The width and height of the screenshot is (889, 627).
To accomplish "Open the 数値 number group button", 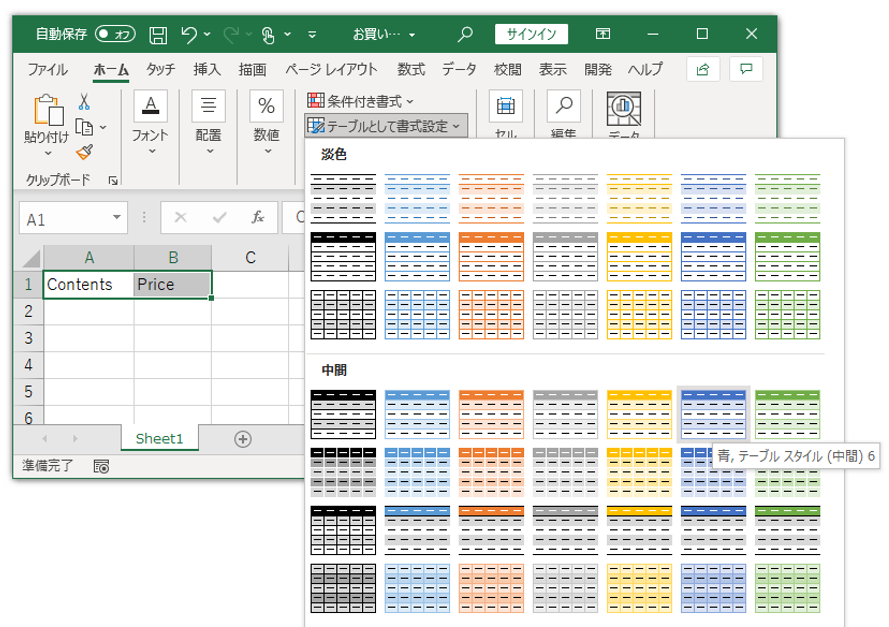I will click(x=266, y=123).
